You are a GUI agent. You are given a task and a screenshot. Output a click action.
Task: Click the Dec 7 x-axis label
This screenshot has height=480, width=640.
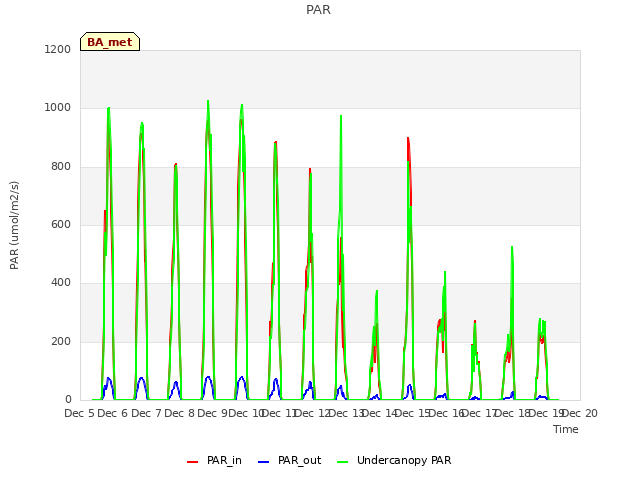(x=146, y=413)
